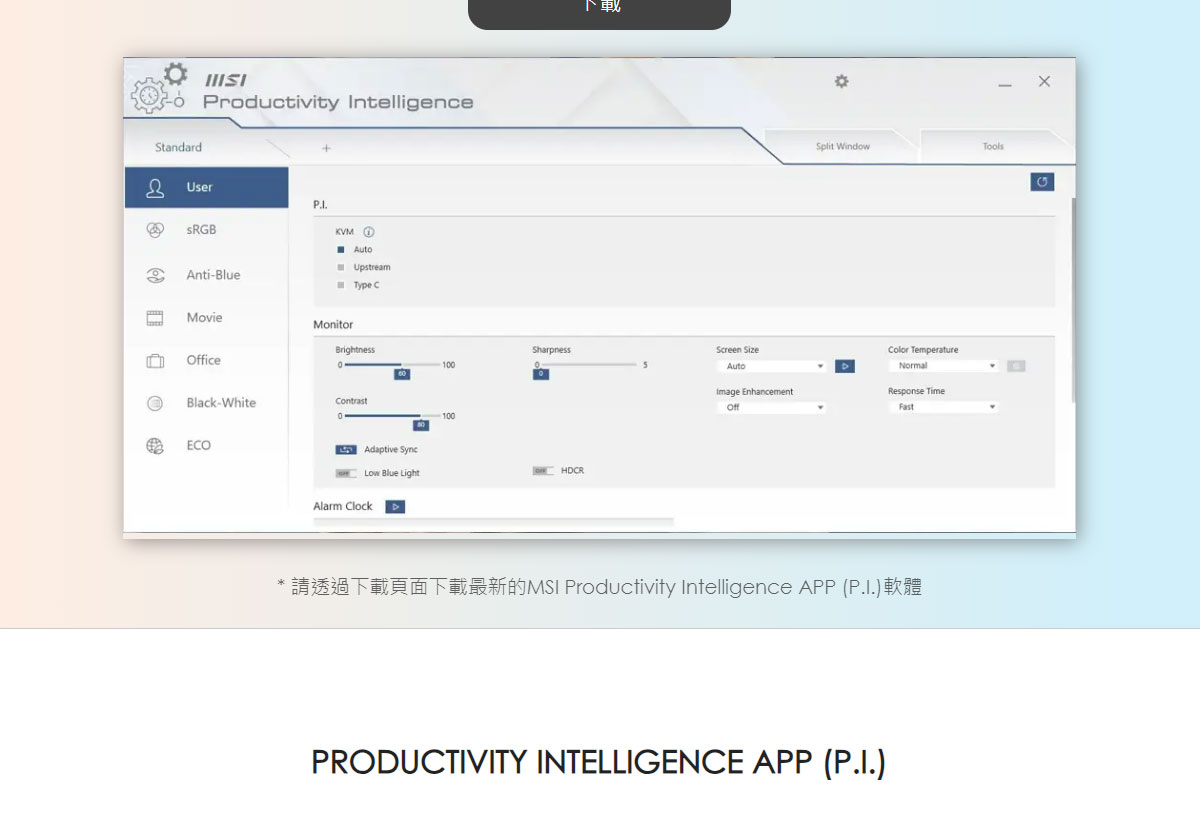Switch to the Tools tab
The width and height of the screenshot is (1200, 822).
tap(993, 146)
